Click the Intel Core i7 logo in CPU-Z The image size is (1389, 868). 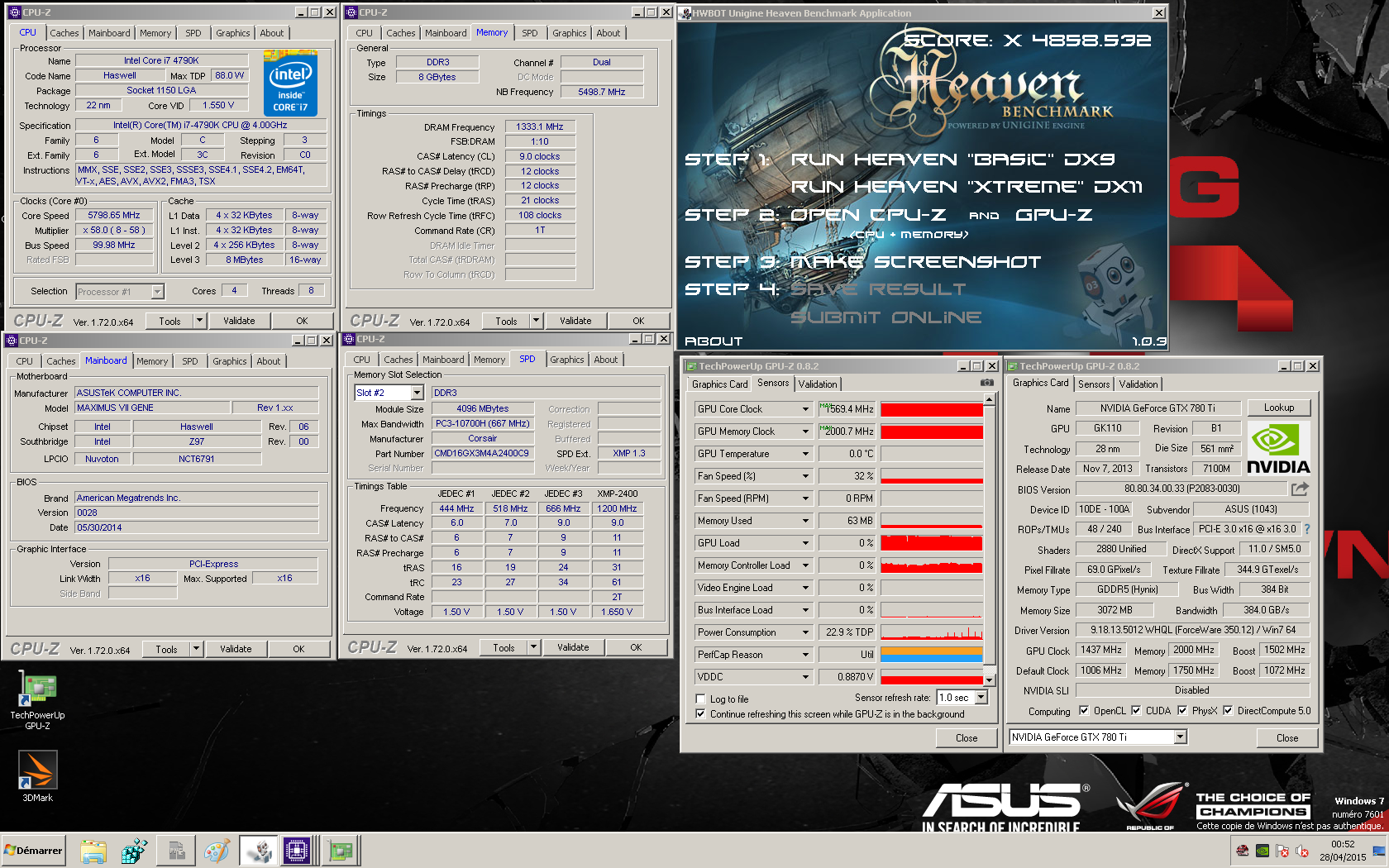(x=290, y=83)
